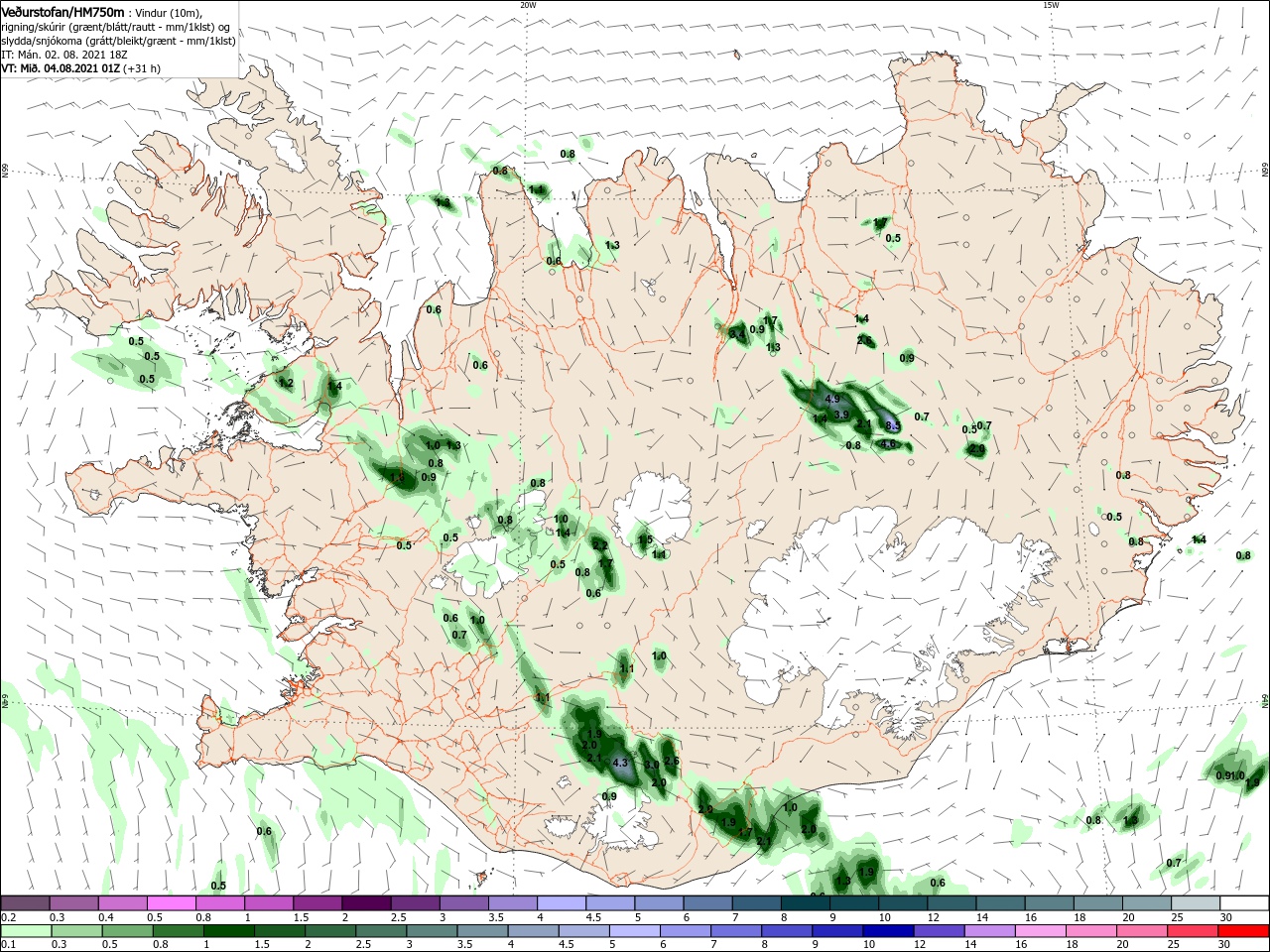Click the 15W longitude label

point(1051,5)
